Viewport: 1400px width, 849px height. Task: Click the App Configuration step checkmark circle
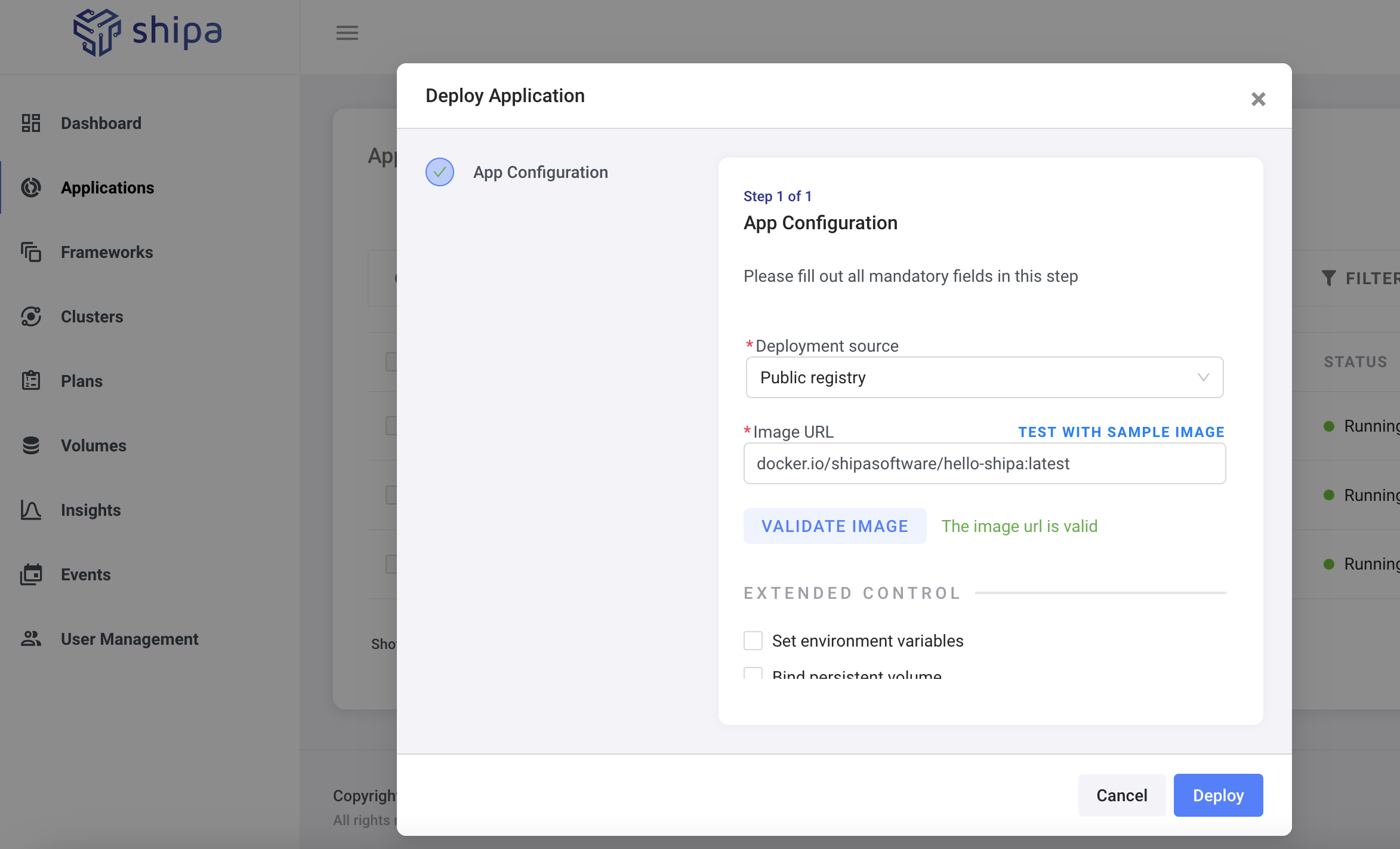pos(440,172)
